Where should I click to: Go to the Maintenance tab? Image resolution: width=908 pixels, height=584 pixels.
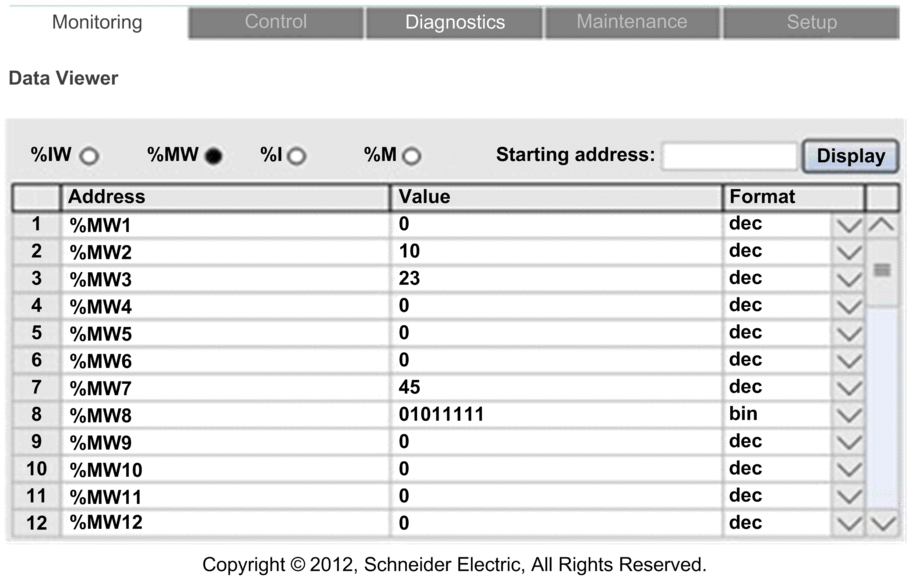click(x=632, y=22)
